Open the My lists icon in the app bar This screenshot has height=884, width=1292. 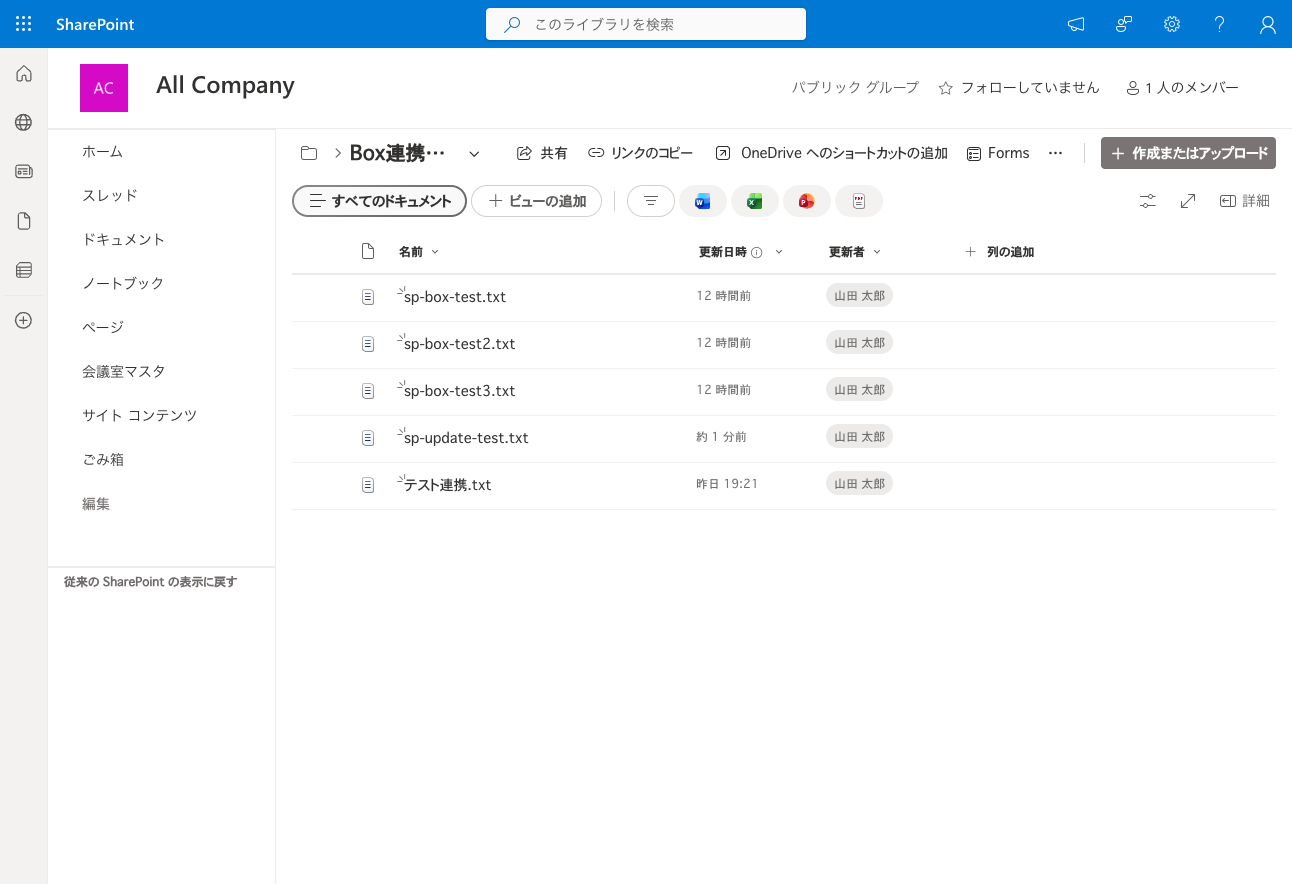(24, 270)
